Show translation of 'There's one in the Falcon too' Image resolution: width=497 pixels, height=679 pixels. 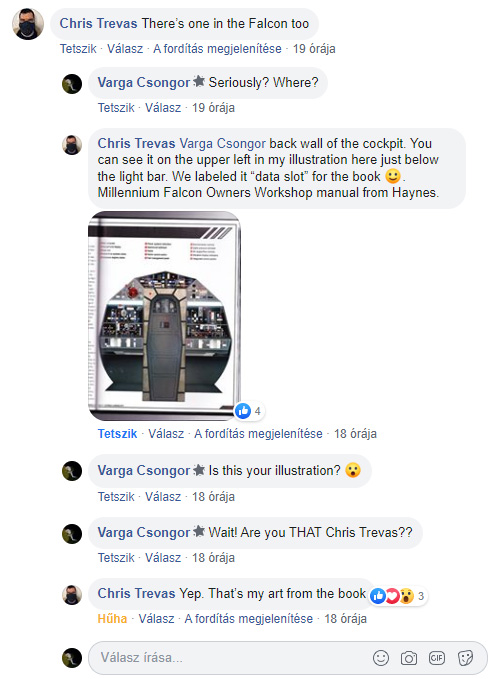click(x=217, y=48)
